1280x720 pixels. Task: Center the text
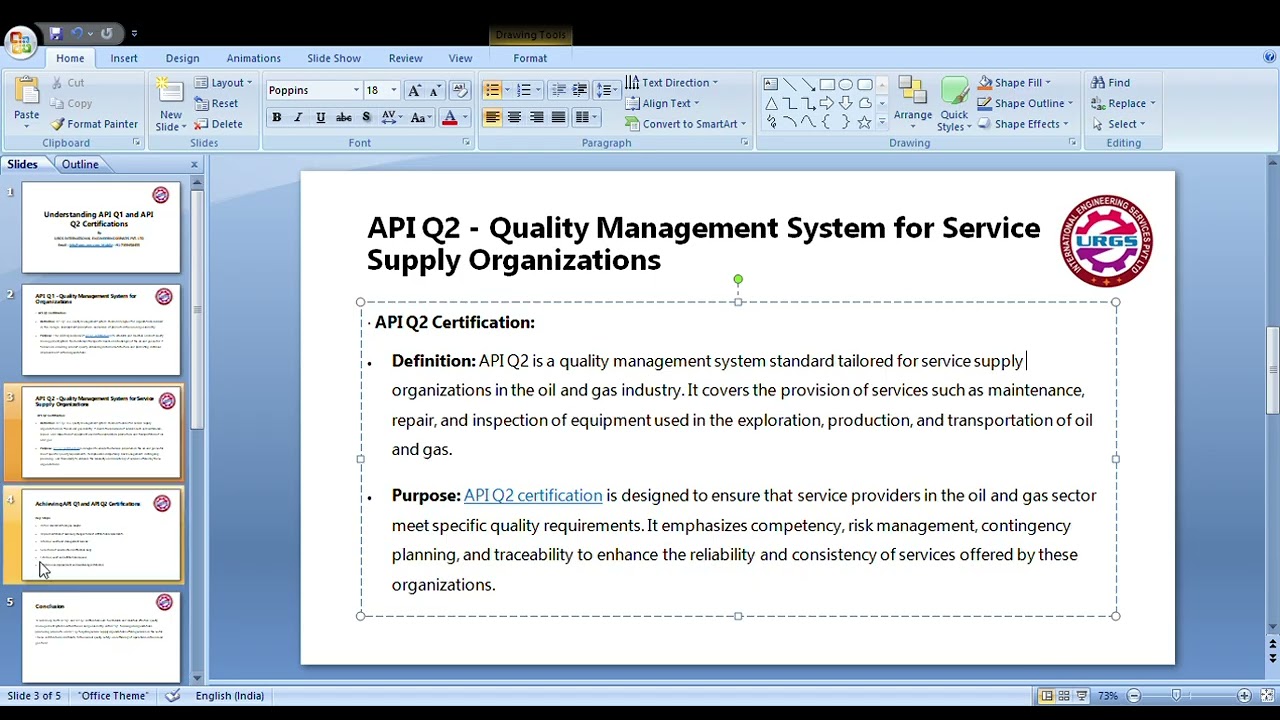[514, 118]
